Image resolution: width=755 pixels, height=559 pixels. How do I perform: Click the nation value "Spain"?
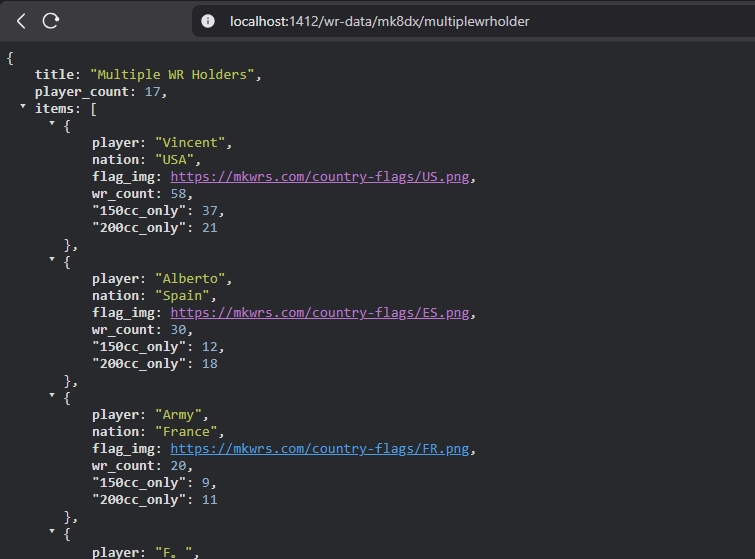pos(182,296)
